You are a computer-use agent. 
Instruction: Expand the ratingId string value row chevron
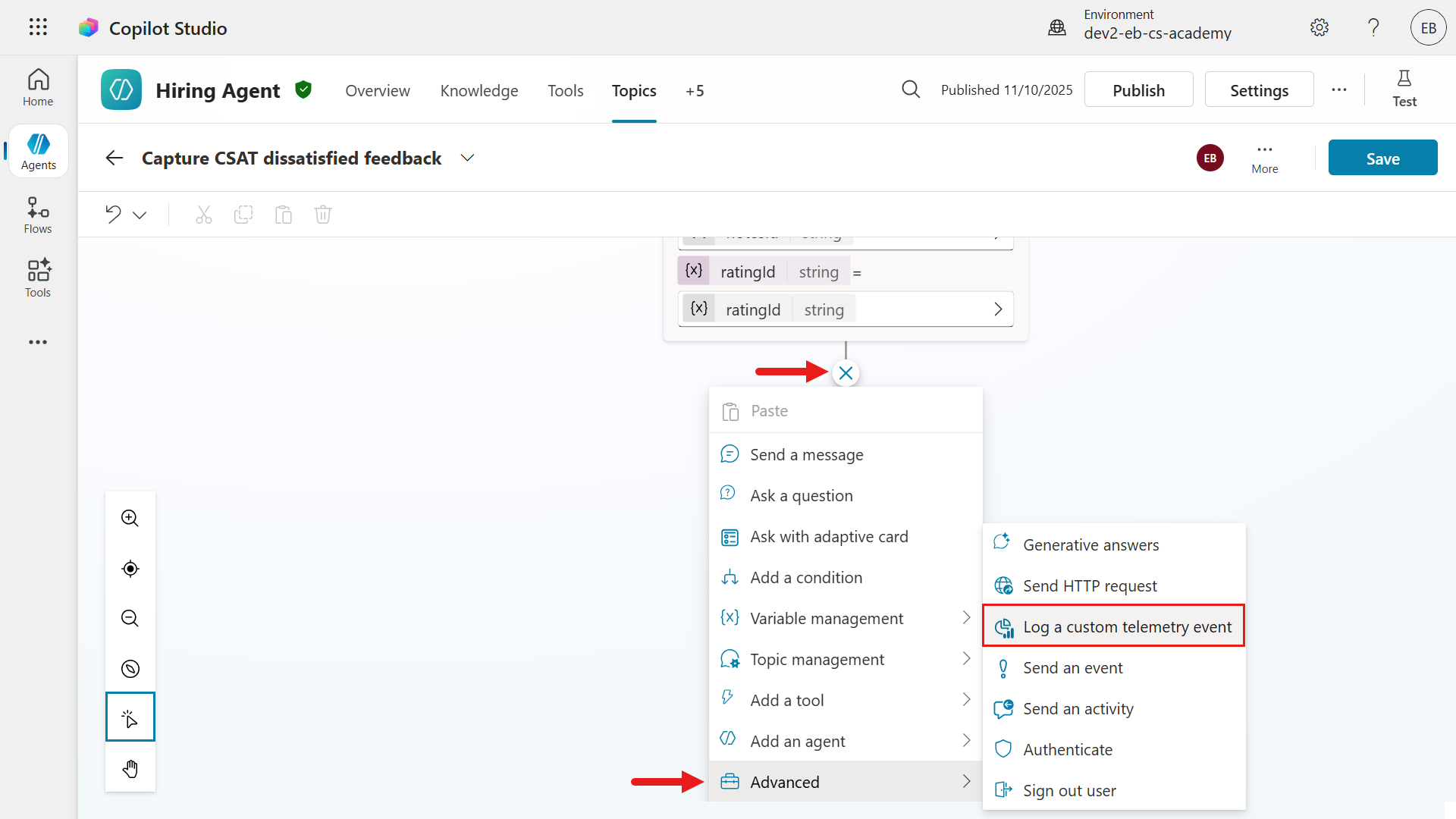[x=996, y=309]
